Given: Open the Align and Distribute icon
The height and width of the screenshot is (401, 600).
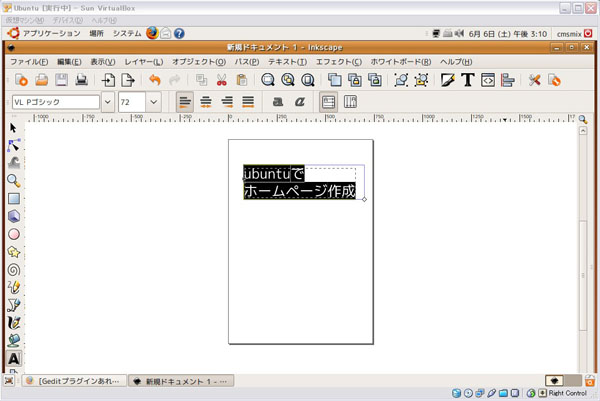Looking at the screenshot, I should [507, 80].
